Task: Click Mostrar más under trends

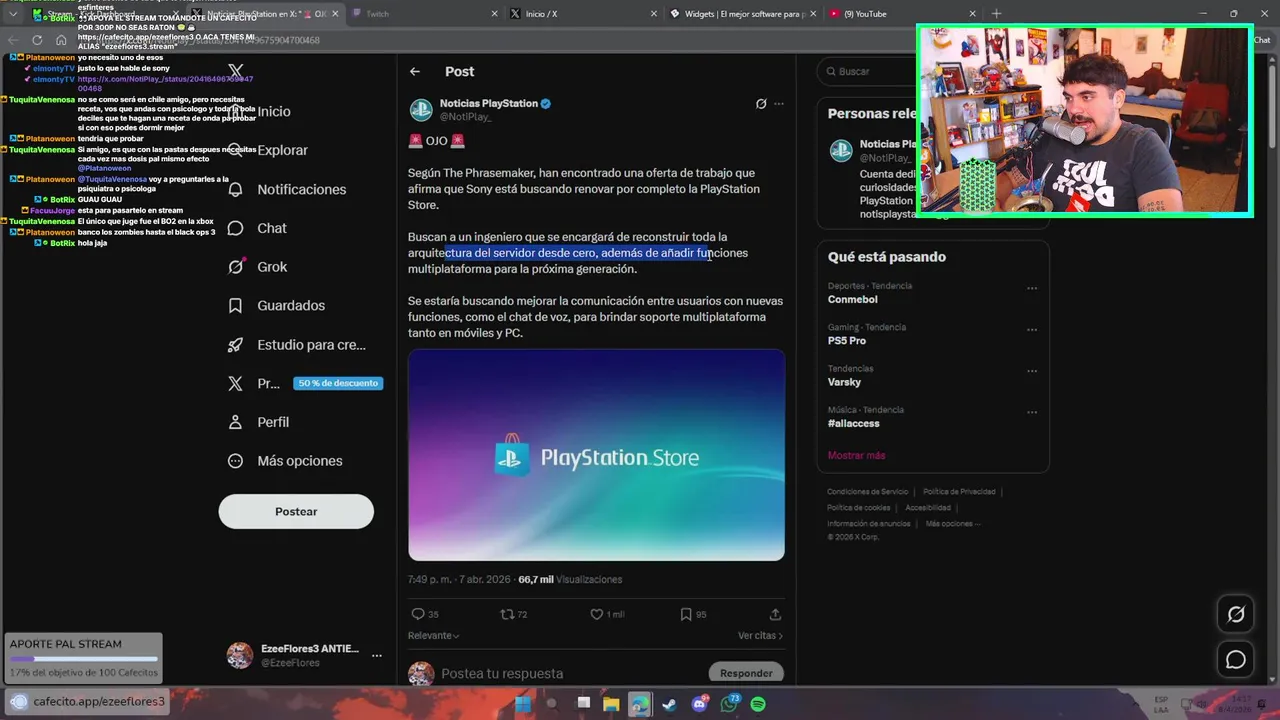Action: tap(856, 455)
